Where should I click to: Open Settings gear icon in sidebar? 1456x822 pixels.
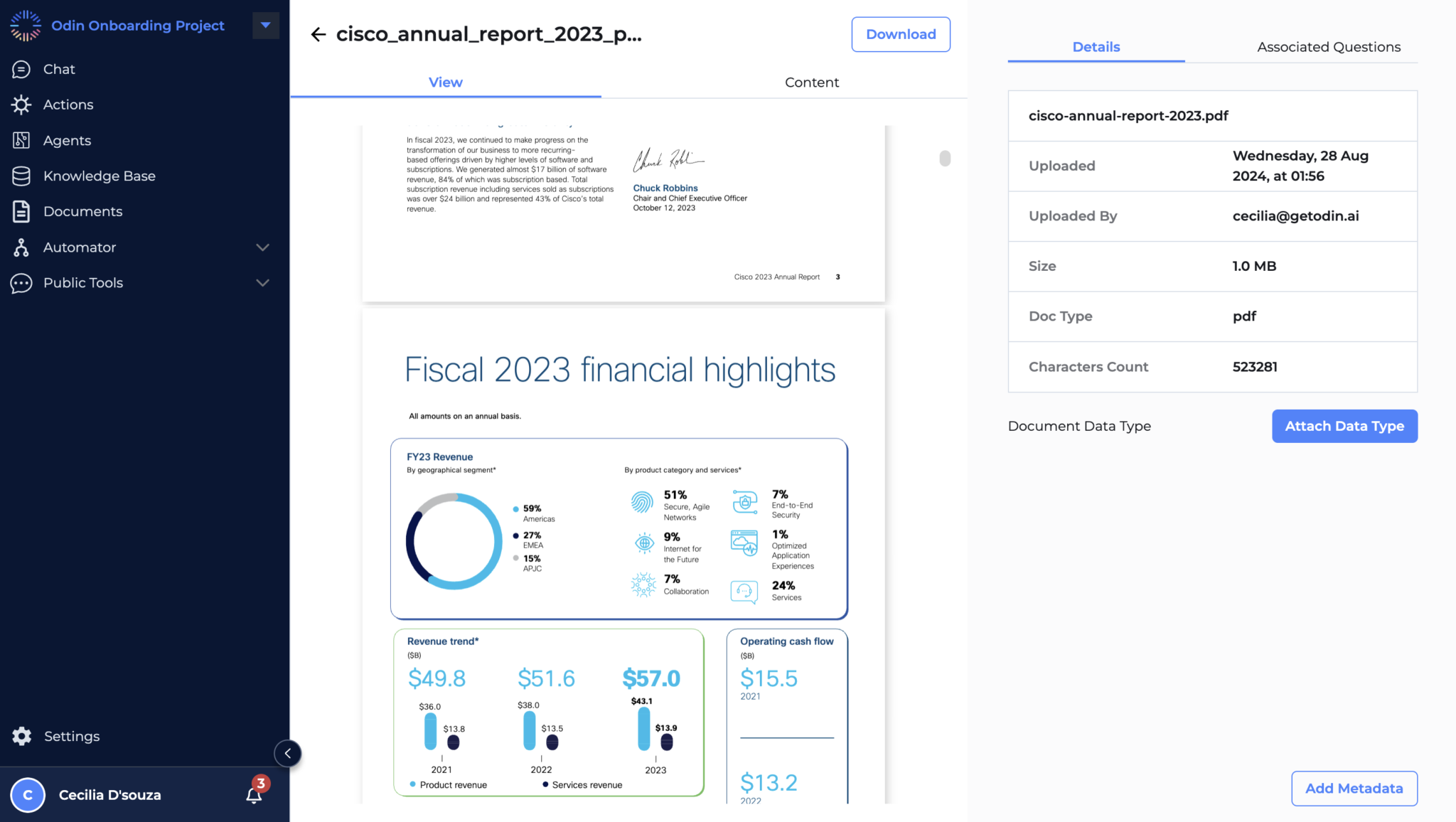click(22, 736)
